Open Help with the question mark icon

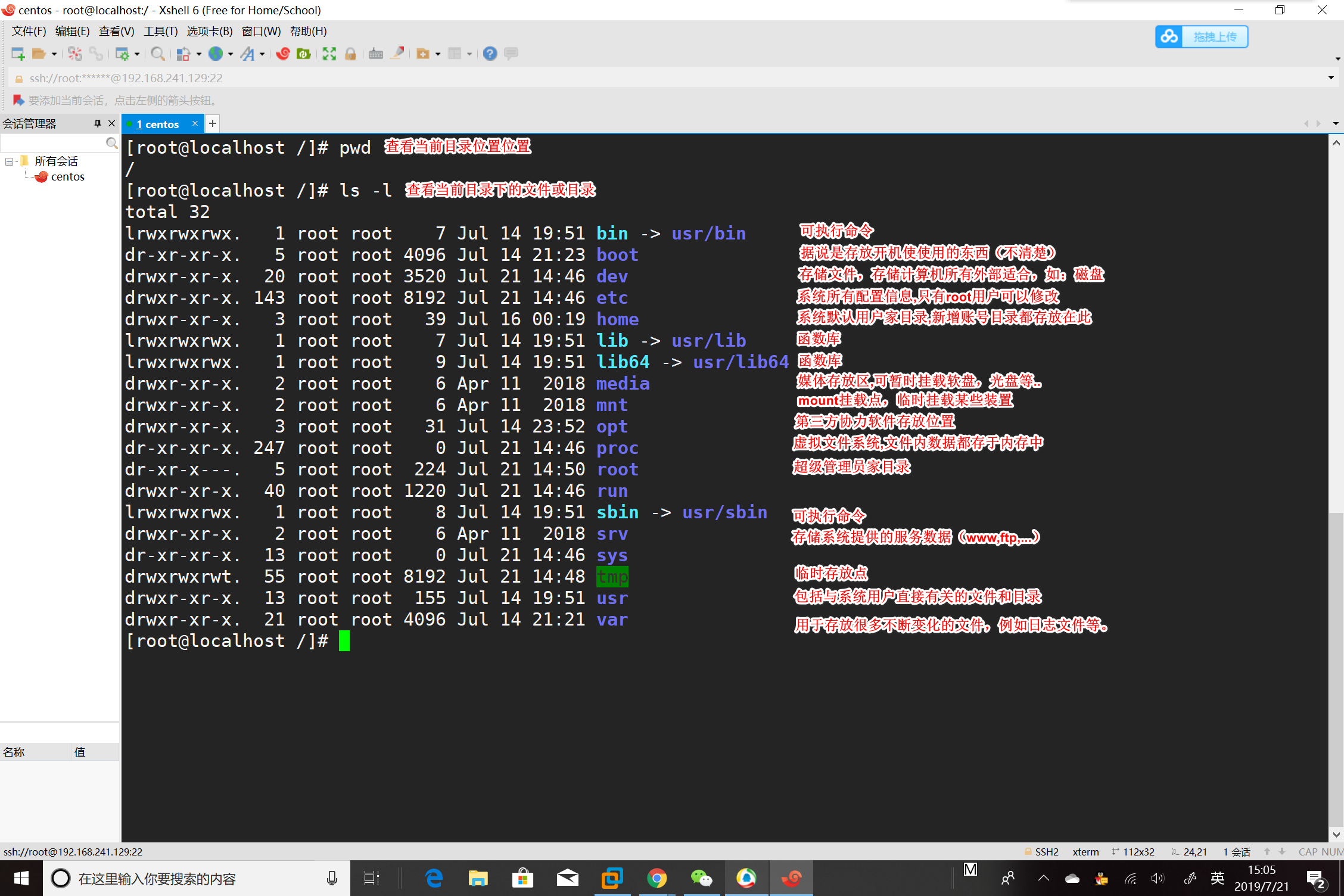point(490,54)
